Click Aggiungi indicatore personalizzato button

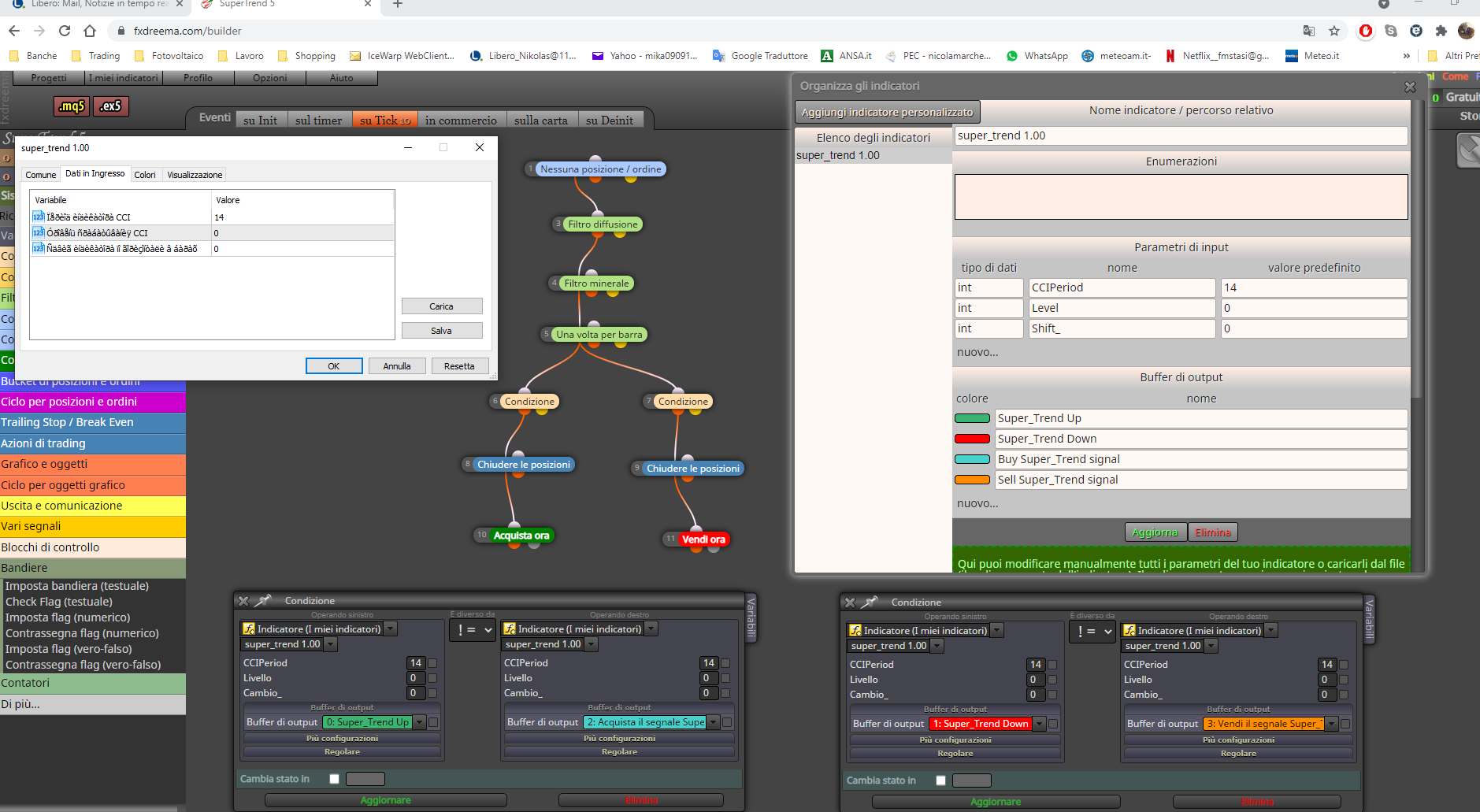[x=887, y=112]
